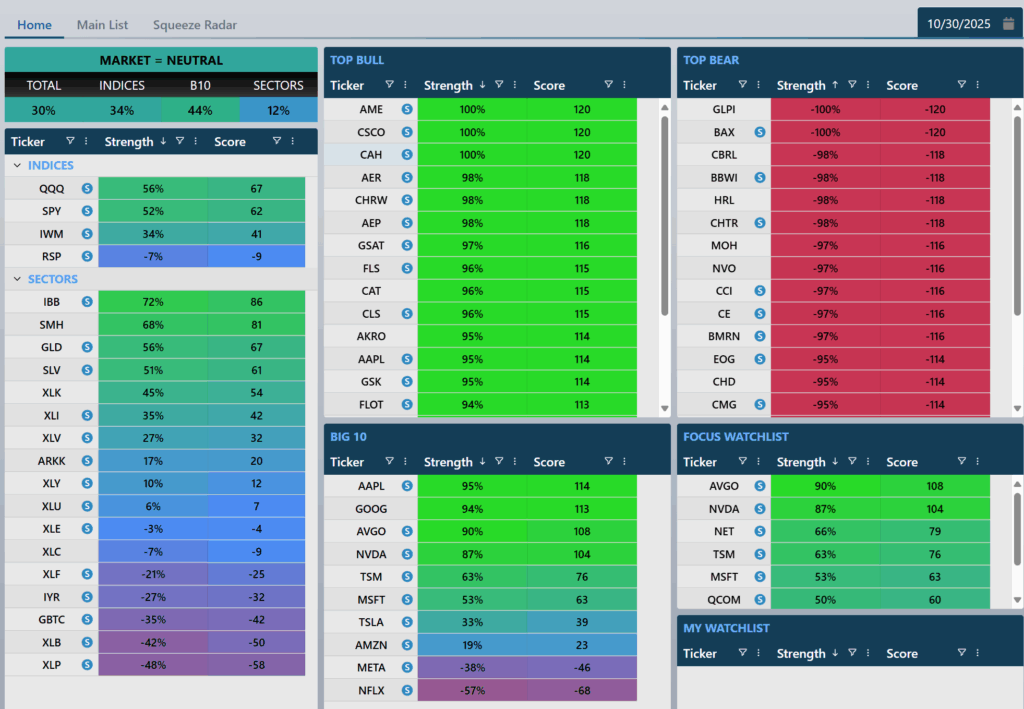Open Strength column menu in Big 10
1024x709 pixels.
(516, 462)
